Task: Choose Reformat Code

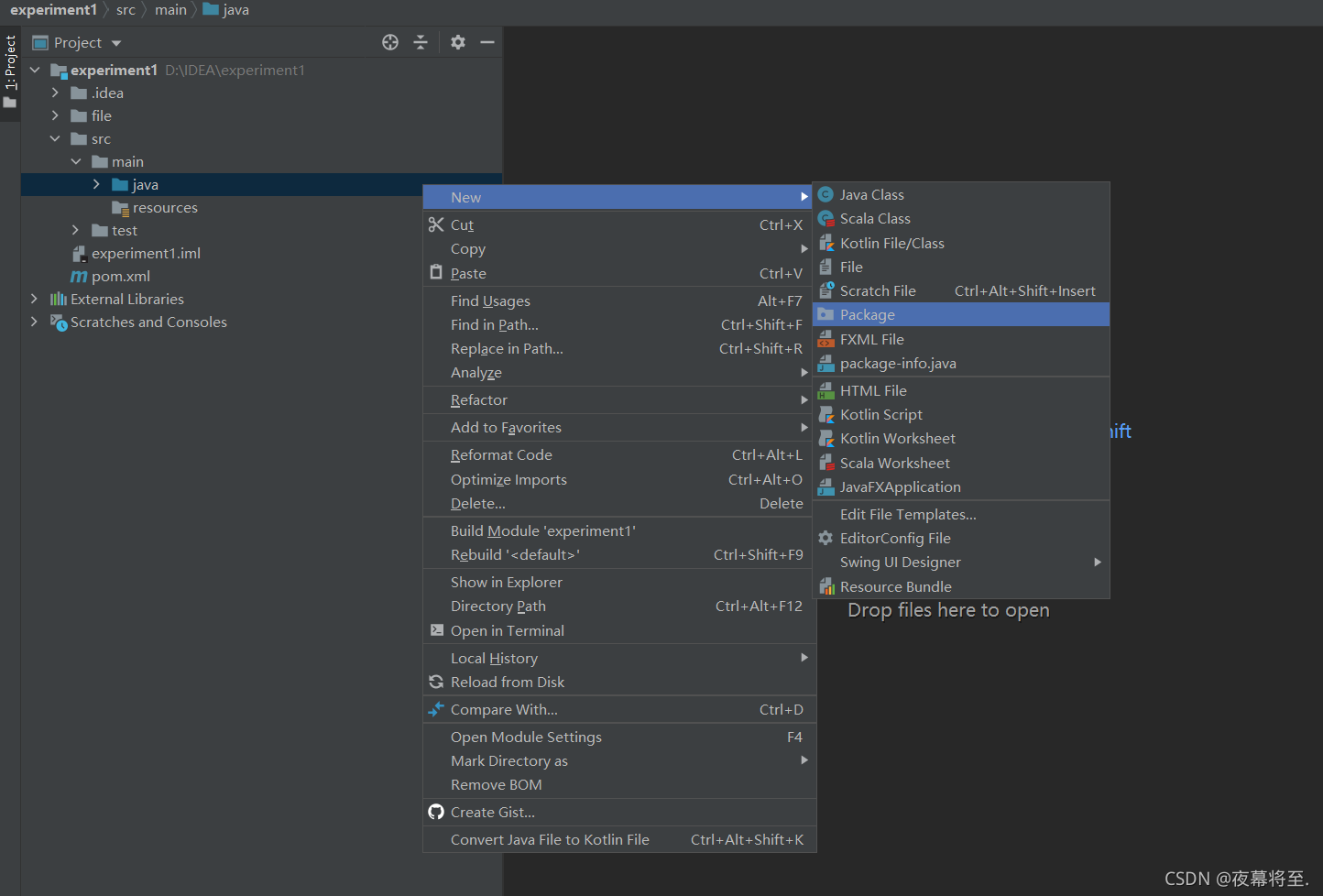Action: coord(619,454)
